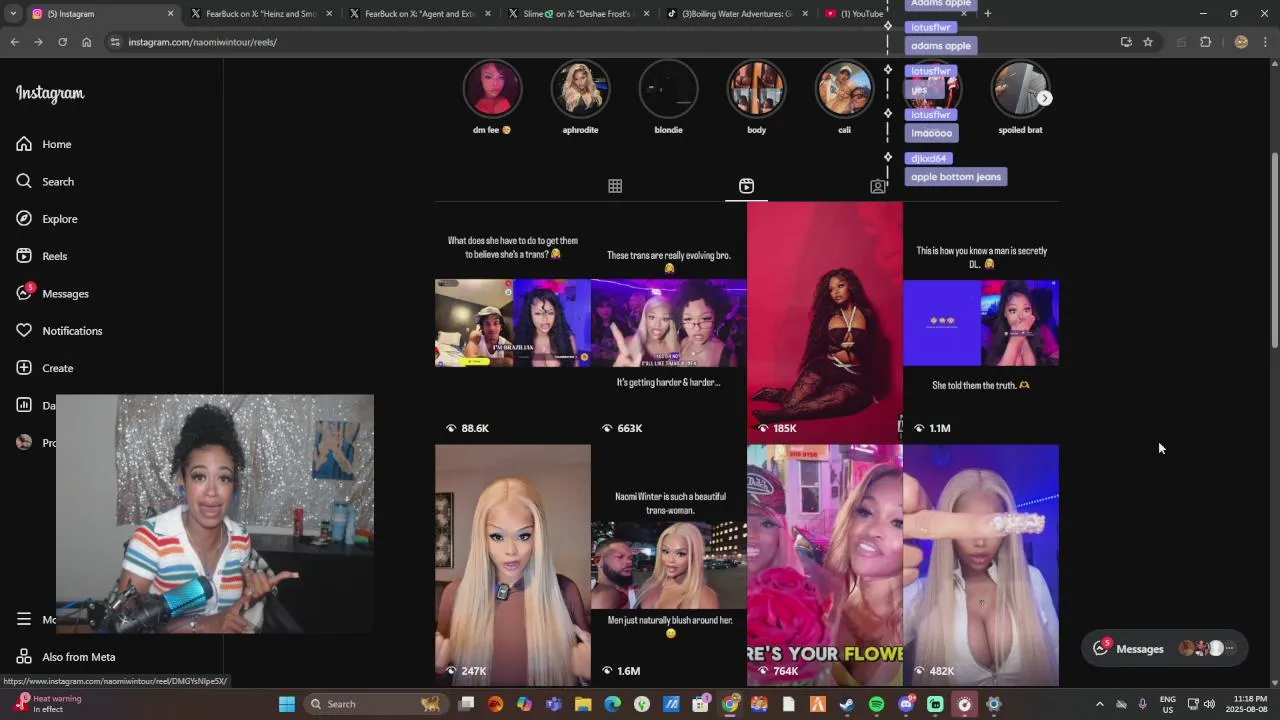The image size is (1280, 720).
Task: Switch to the Boiling Water Adventures tab
Action: [x=738, y=14]
